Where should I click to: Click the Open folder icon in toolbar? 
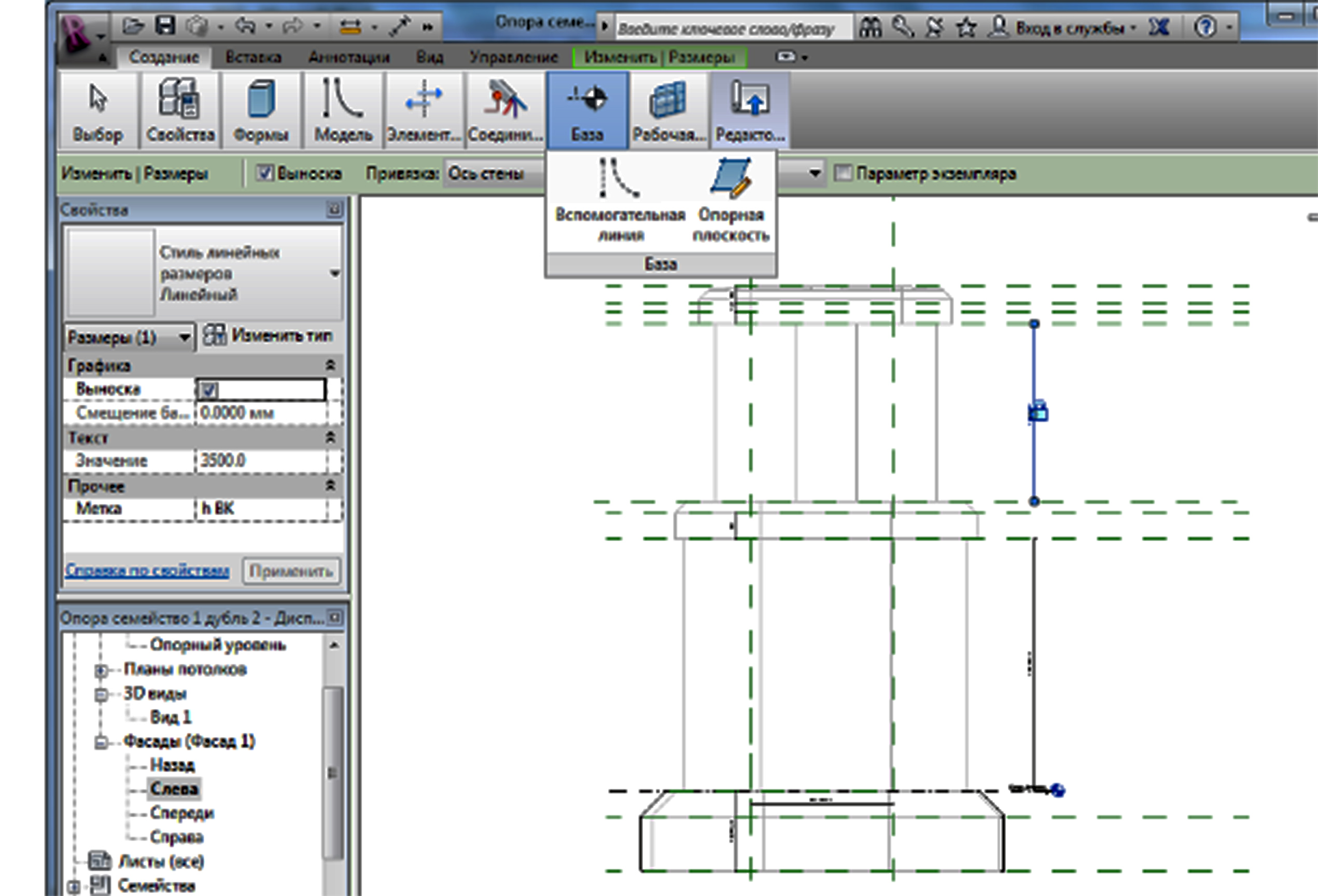click(x=133, y=25)
